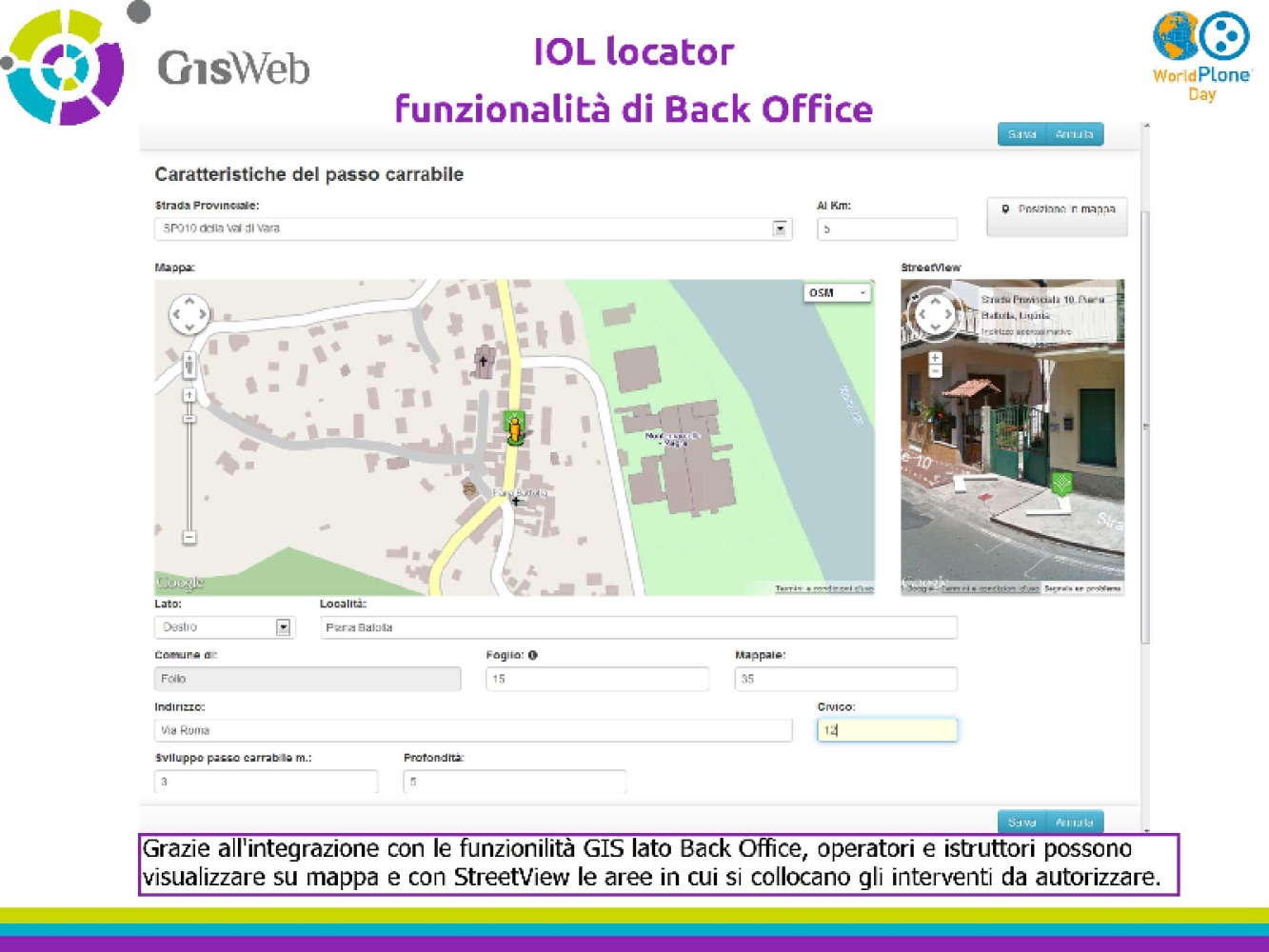
Task: Click the Posizione in mappa button
Action: (x=1057, y=210)
